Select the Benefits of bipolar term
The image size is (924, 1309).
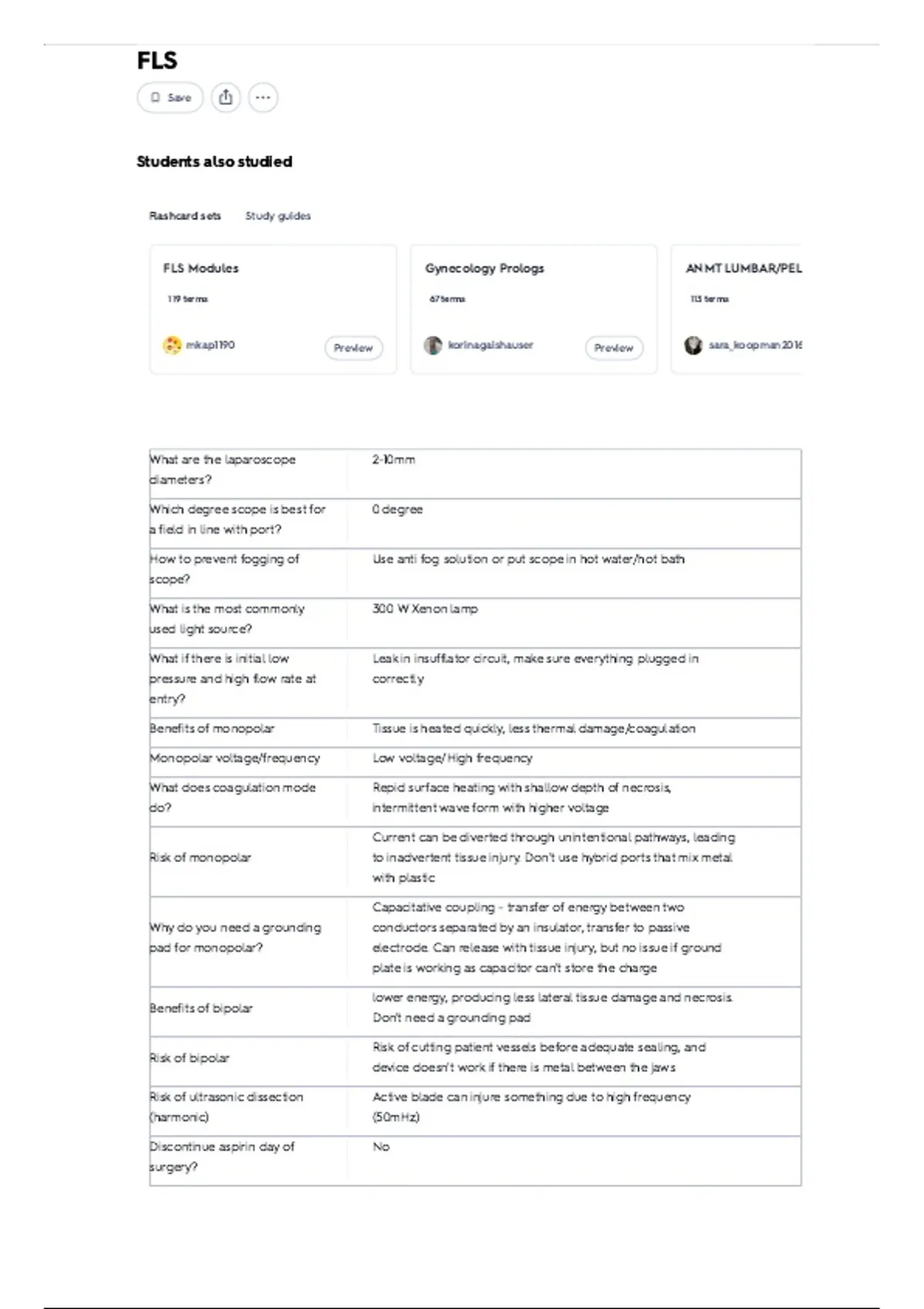201,1008
